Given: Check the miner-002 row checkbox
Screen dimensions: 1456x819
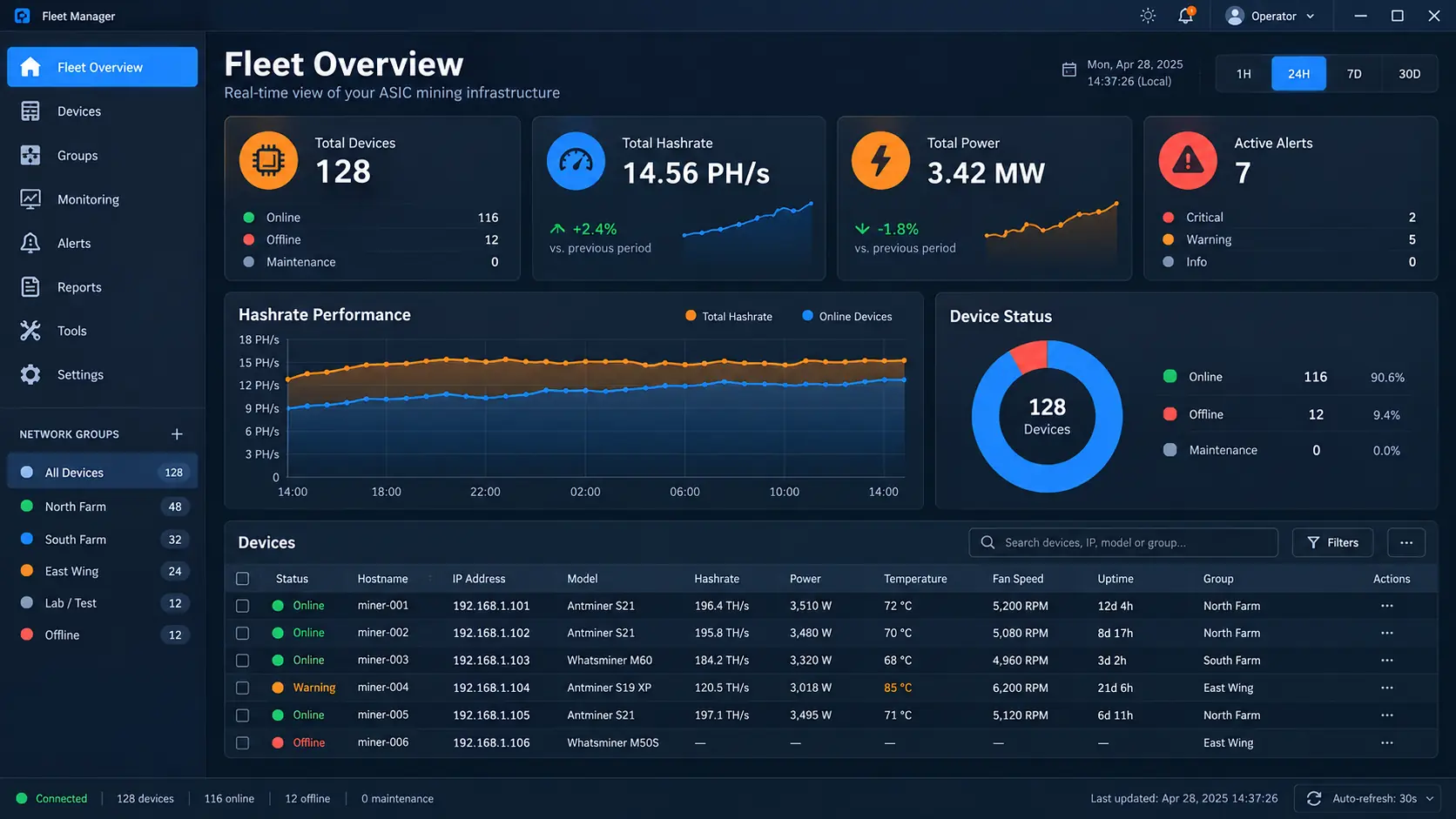Looking at the screenshot, I should 242,633.
